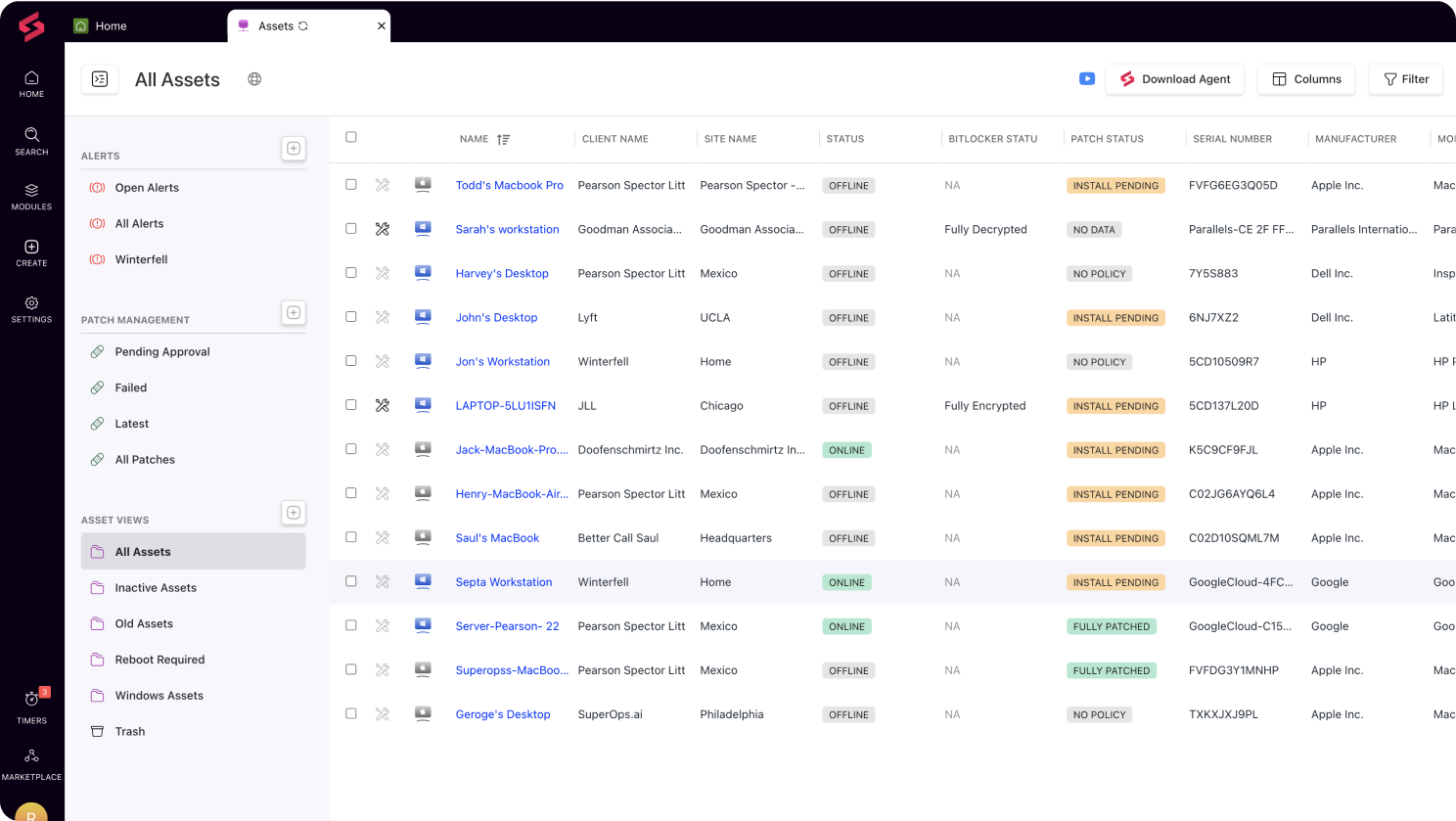This screenshot has height=821, width=1456.
Task: Tick the checkbox for Harvey's Desktop
Action: (351, 272)
